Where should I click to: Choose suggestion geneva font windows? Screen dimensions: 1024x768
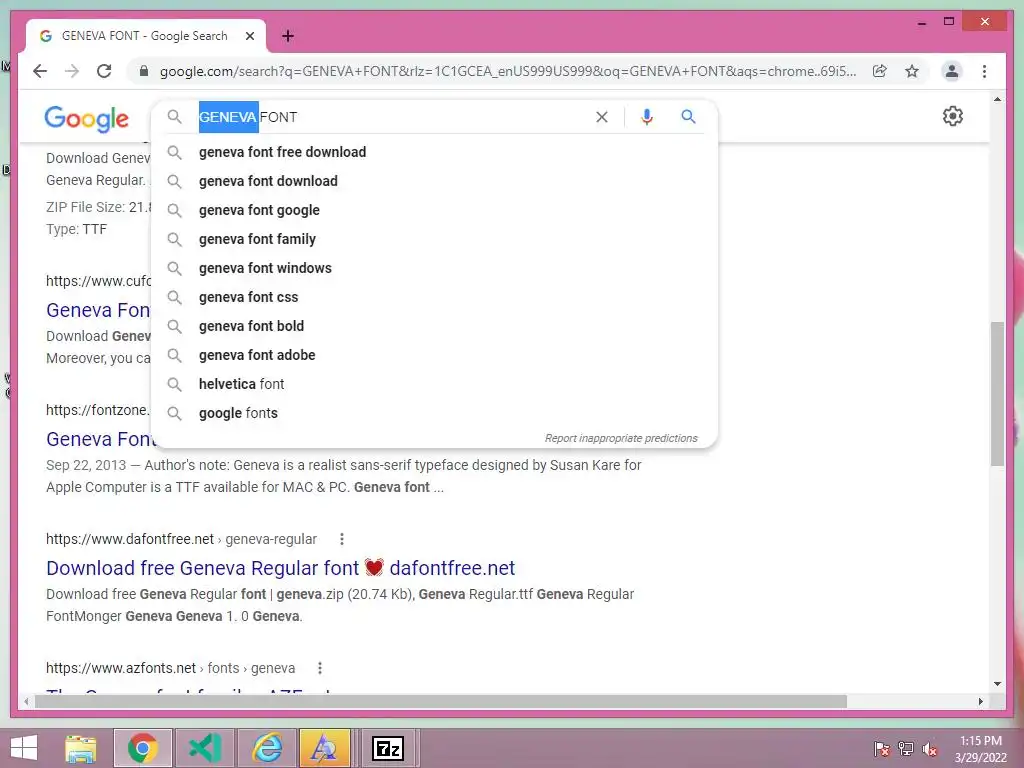pos(435,268)
